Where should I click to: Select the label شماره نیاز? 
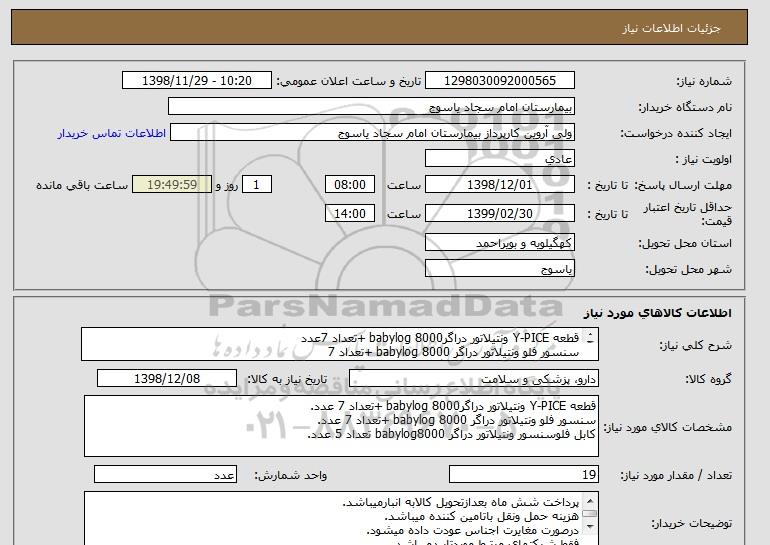coord(704,81)
